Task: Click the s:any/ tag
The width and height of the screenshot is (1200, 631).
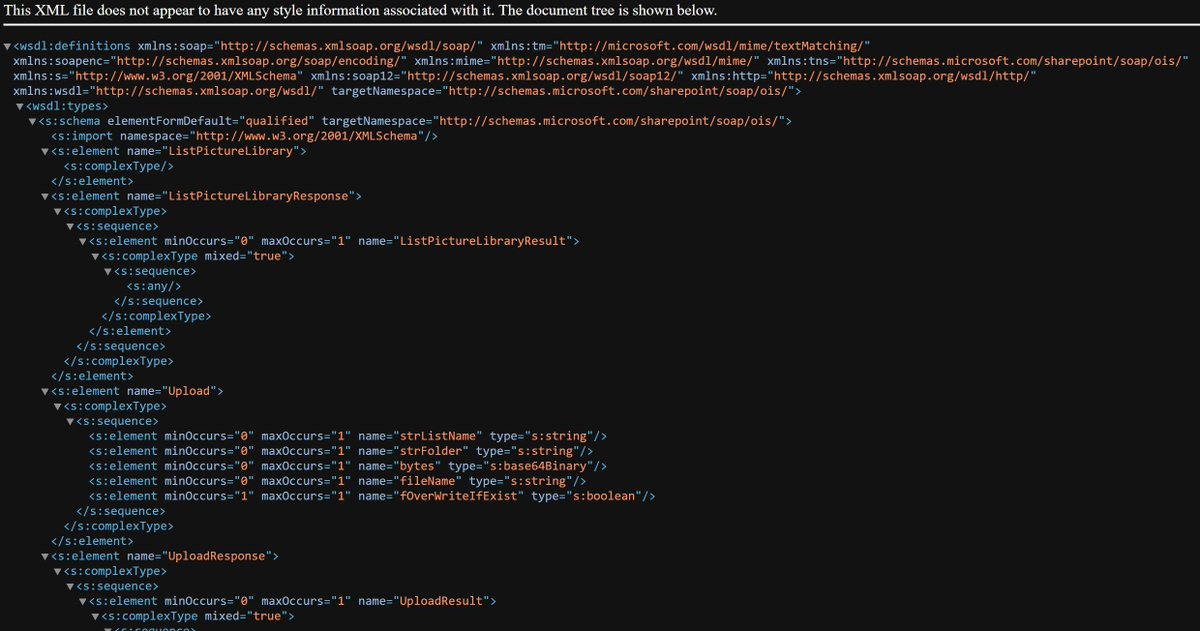Action: tap(153, 286)
